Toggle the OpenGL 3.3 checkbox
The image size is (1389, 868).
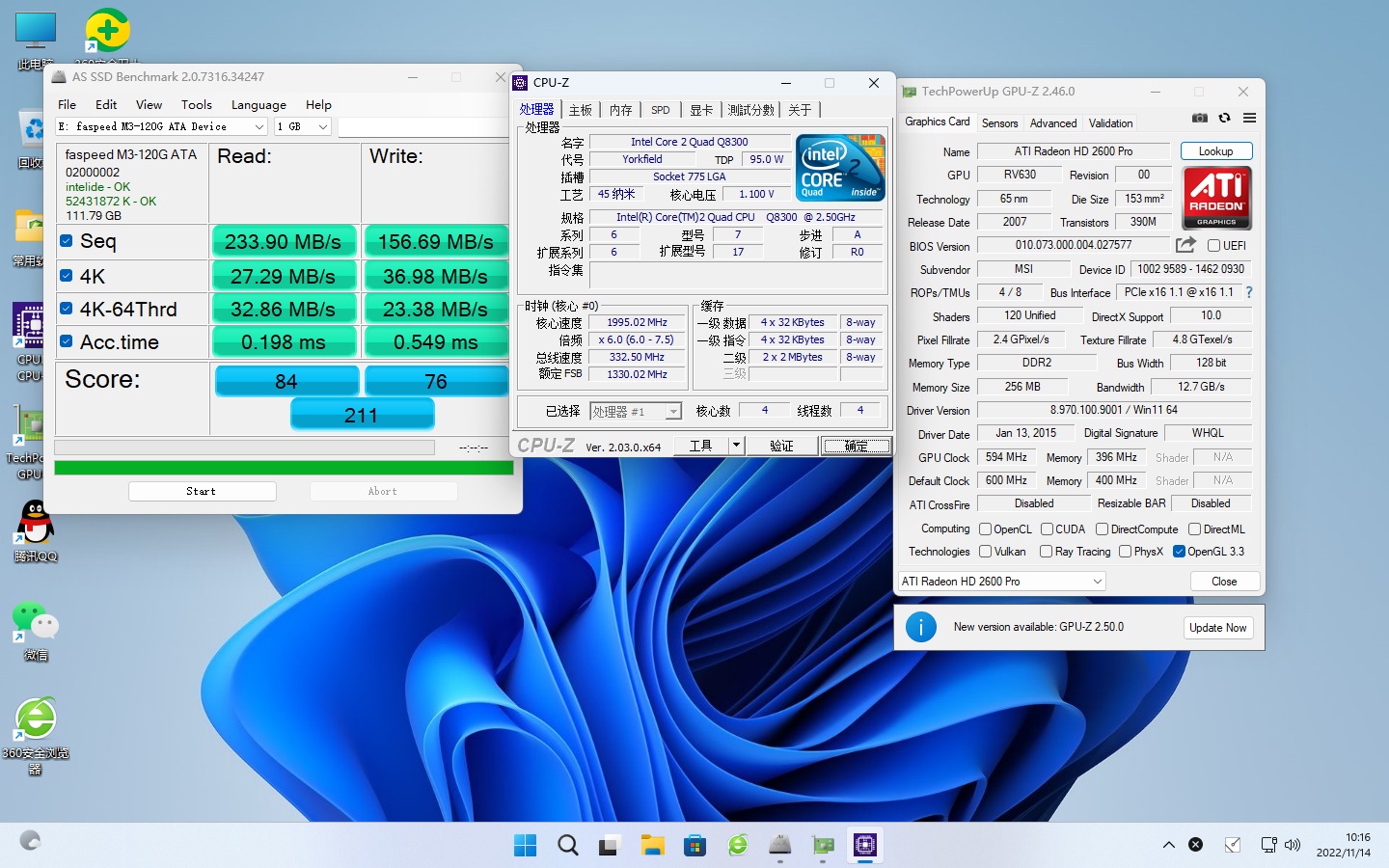click(1179, 552)
